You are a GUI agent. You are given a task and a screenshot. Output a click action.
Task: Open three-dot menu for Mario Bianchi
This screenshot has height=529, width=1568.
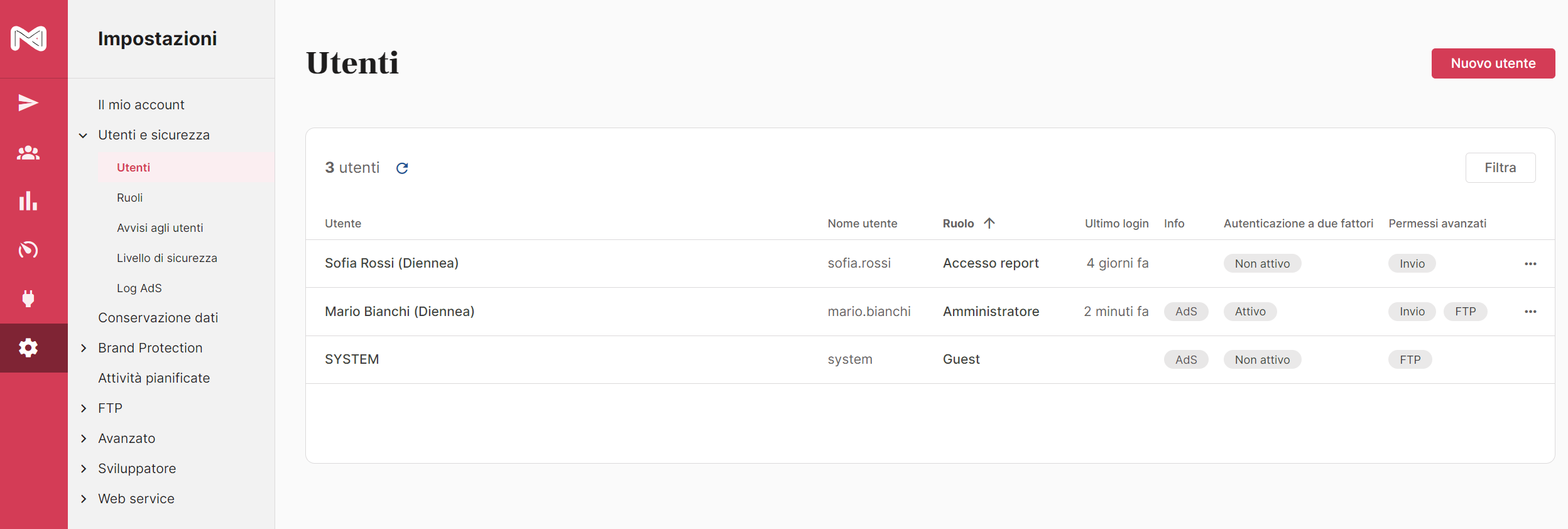pyautogui.click(x=1530, y=312)
